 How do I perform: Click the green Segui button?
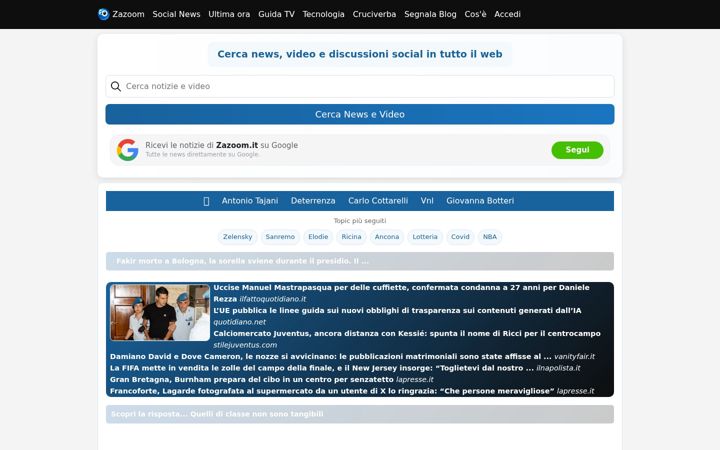click(577, 150)
